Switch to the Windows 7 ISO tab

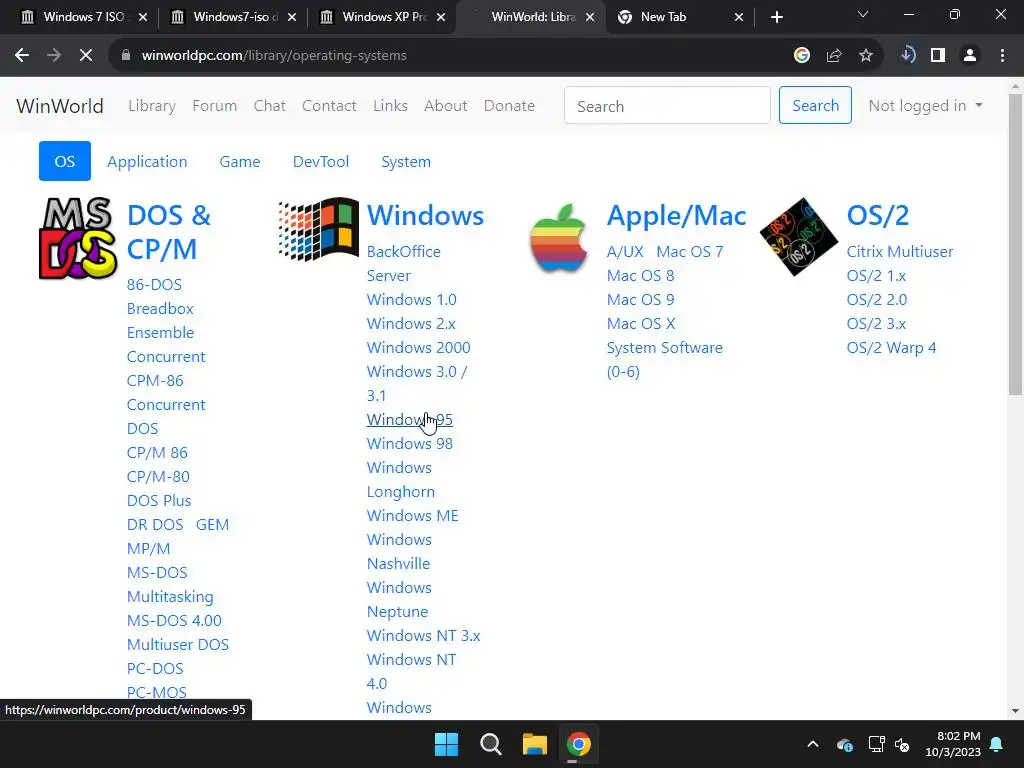(84, 17)
